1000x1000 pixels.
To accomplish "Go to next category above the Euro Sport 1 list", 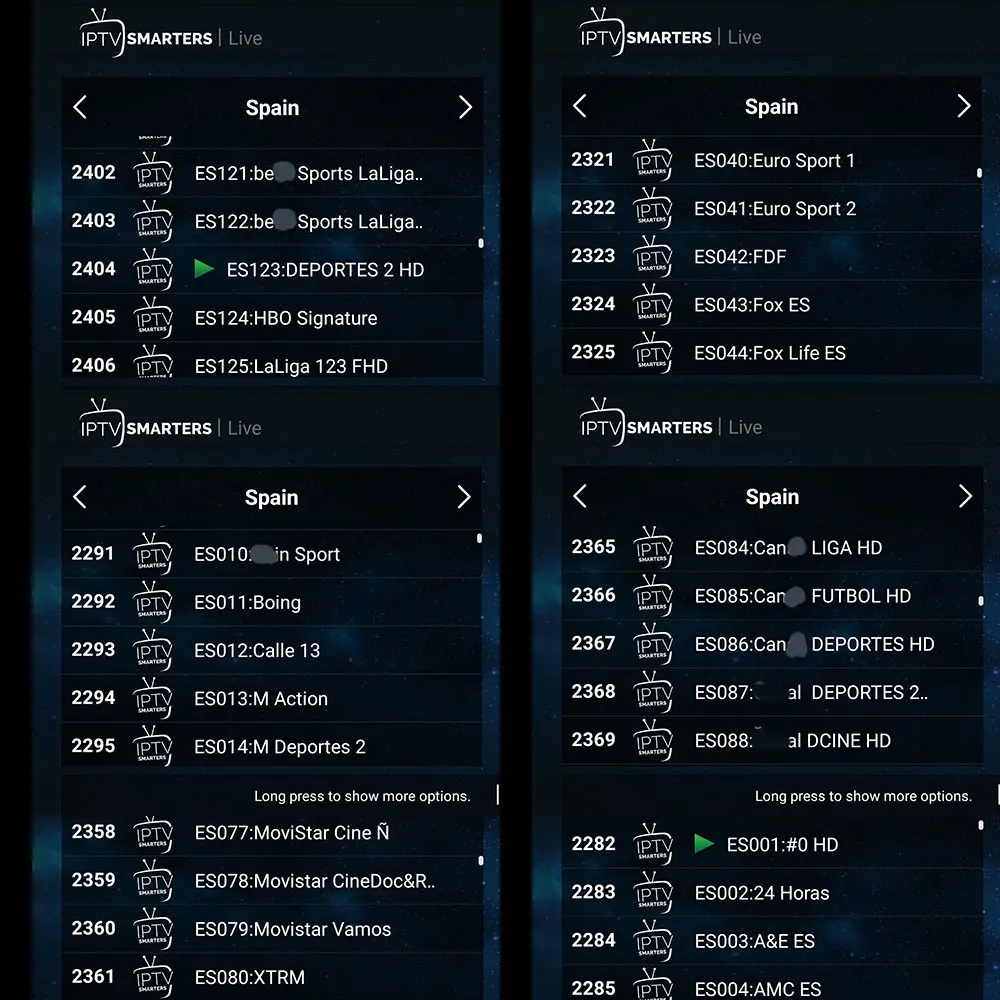I will coord(964,107).
